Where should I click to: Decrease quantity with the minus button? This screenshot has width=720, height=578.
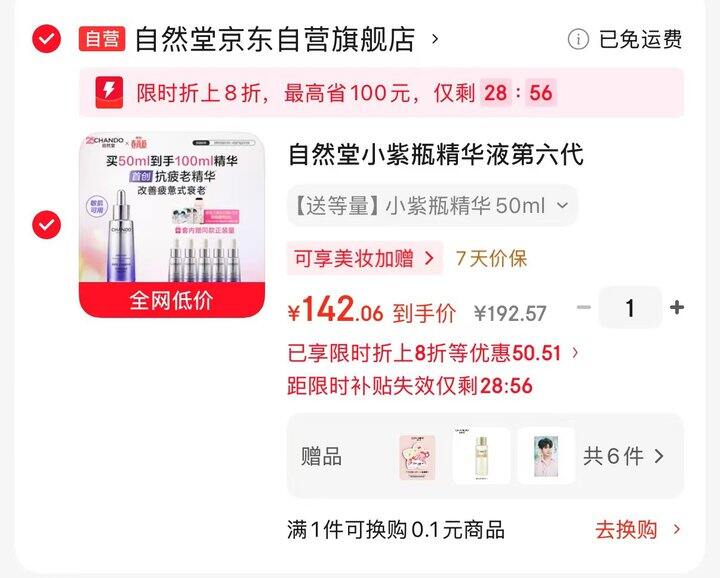click(x=584, y=307)
